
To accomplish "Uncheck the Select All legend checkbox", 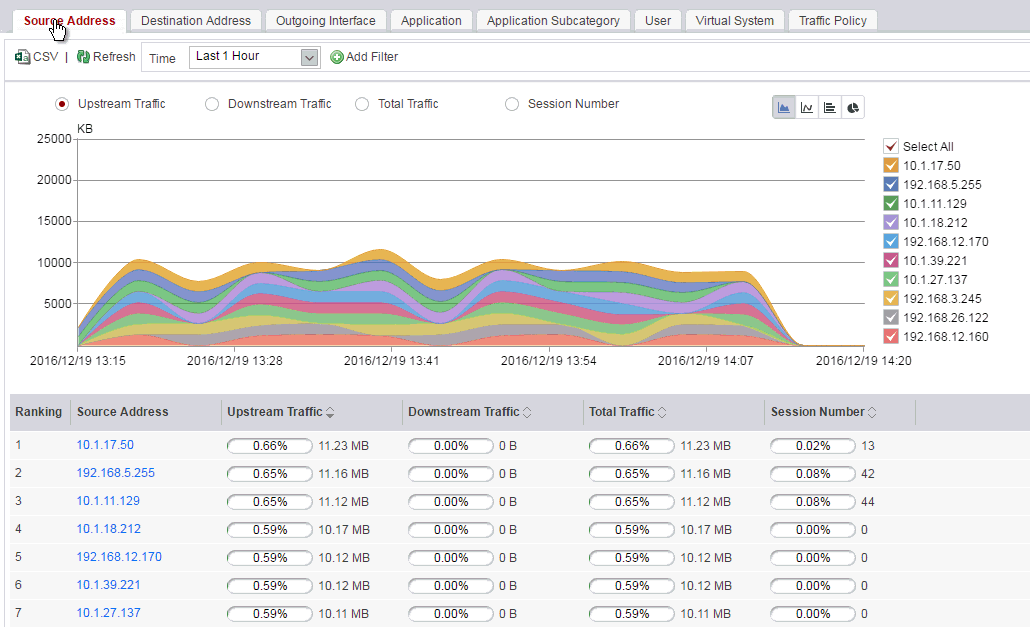I will pyautogui.click(x=891, y=146).
